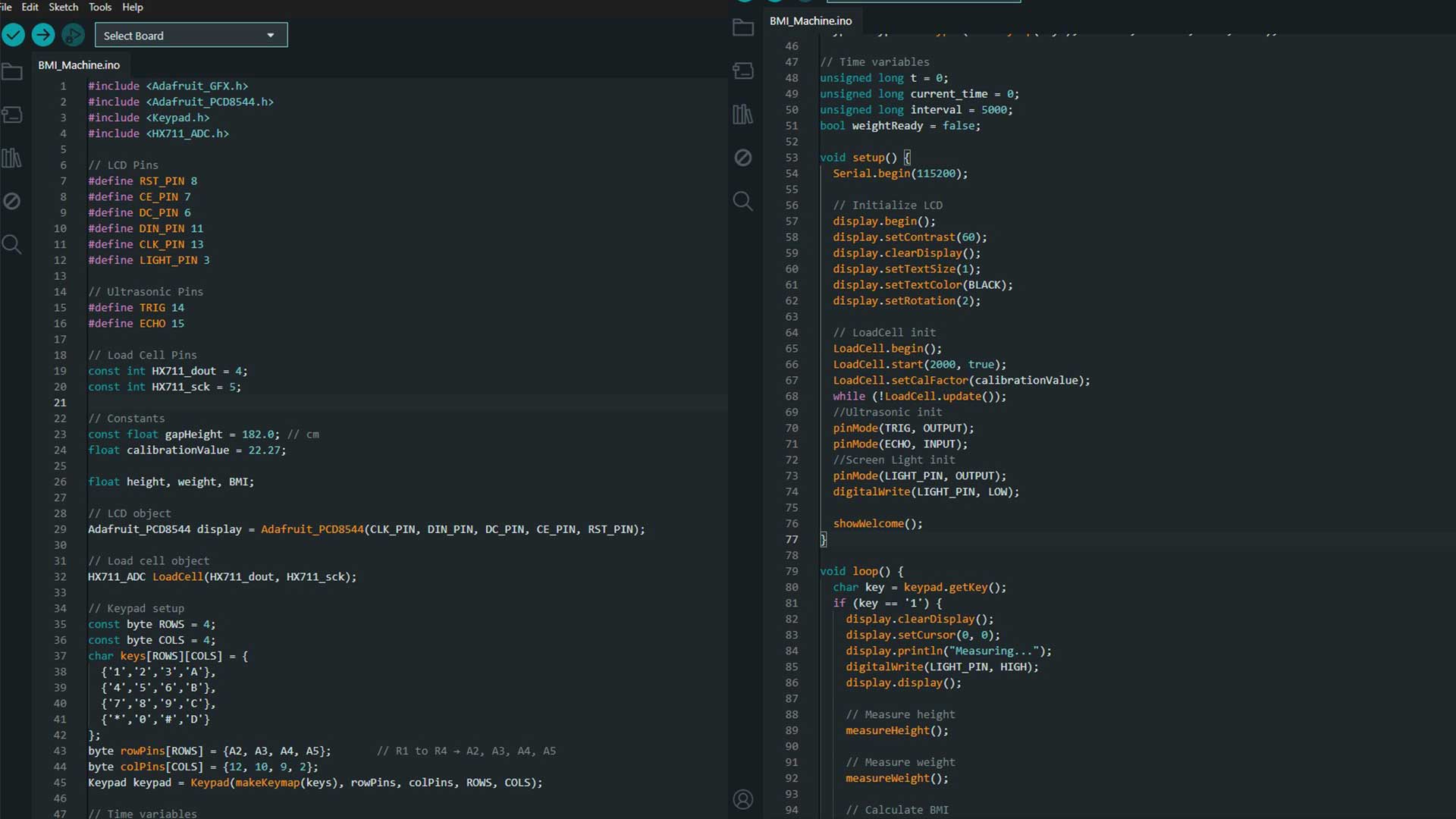Click 'const byte ROWS = 4;' line
This screenshot has height=819, width=1456.
click(152, 625)
